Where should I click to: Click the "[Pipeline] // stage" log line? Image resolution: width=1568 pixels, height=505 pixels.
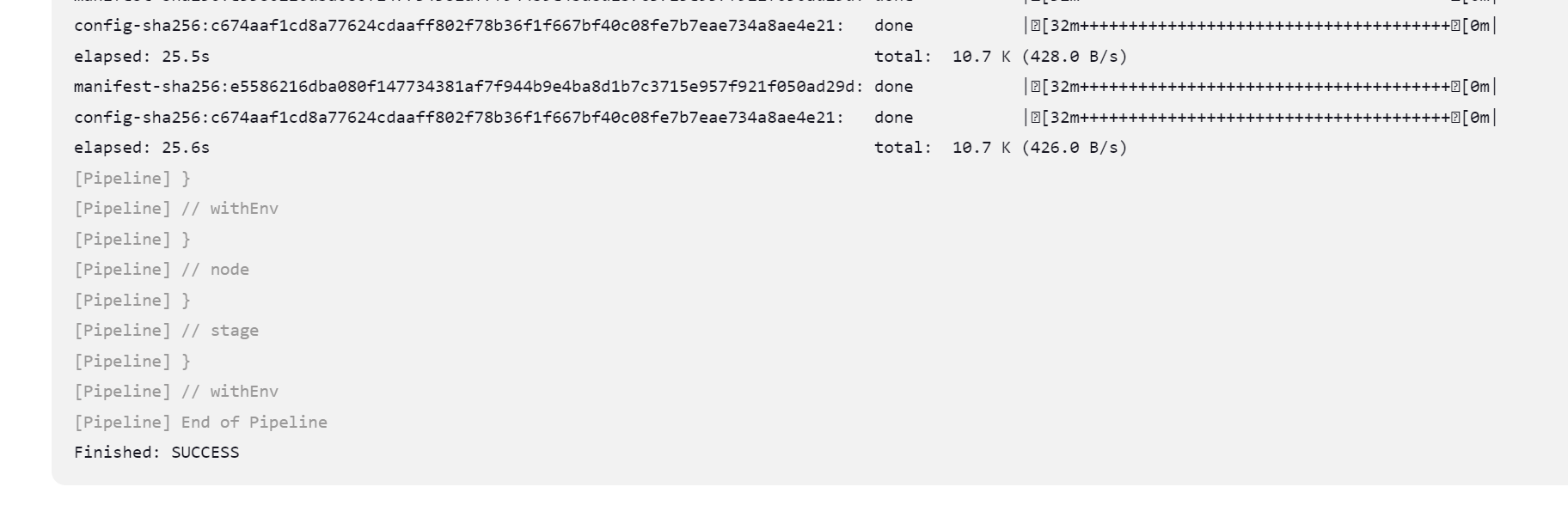[x=166, y=331]
